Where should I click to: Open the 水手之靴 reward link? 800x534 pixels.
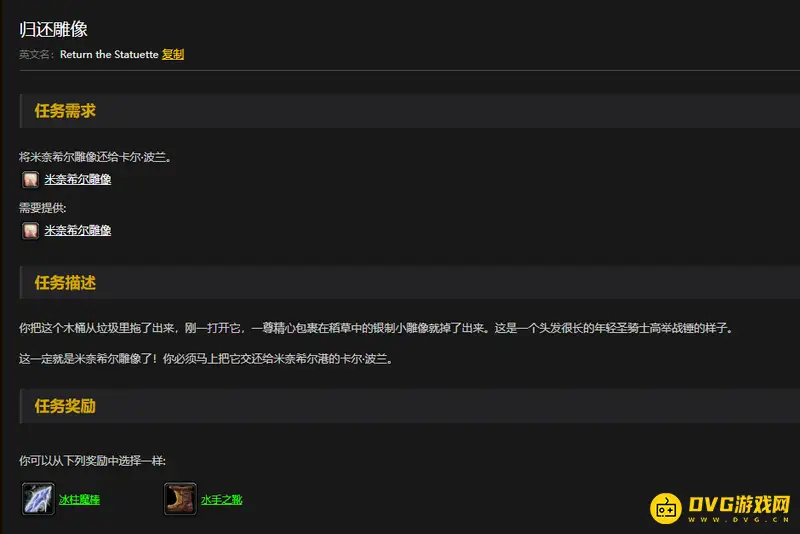click(x=221, y=499)
